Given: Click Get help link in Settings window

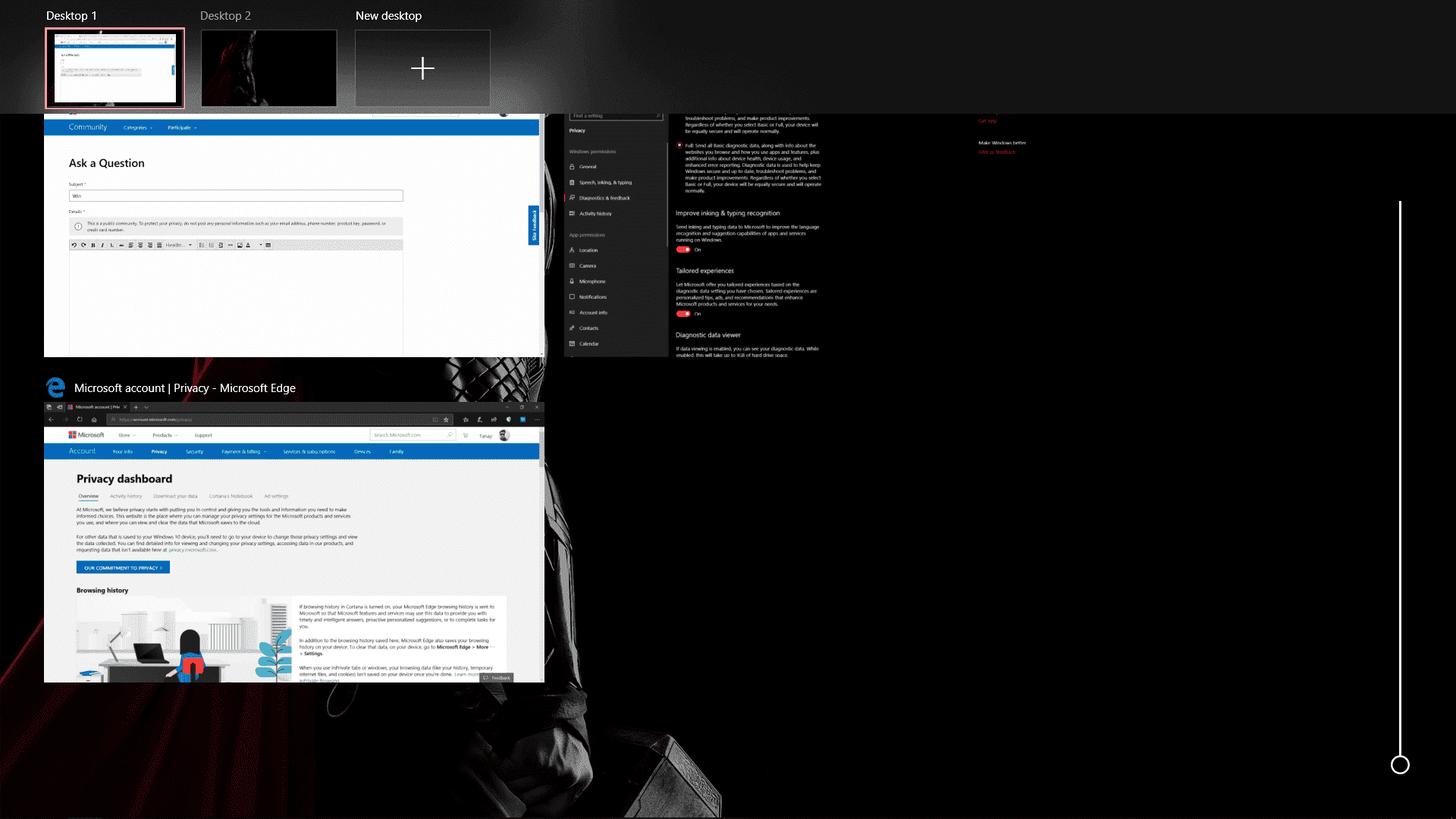Looking at the screenshot, I should tap(987, 121).
